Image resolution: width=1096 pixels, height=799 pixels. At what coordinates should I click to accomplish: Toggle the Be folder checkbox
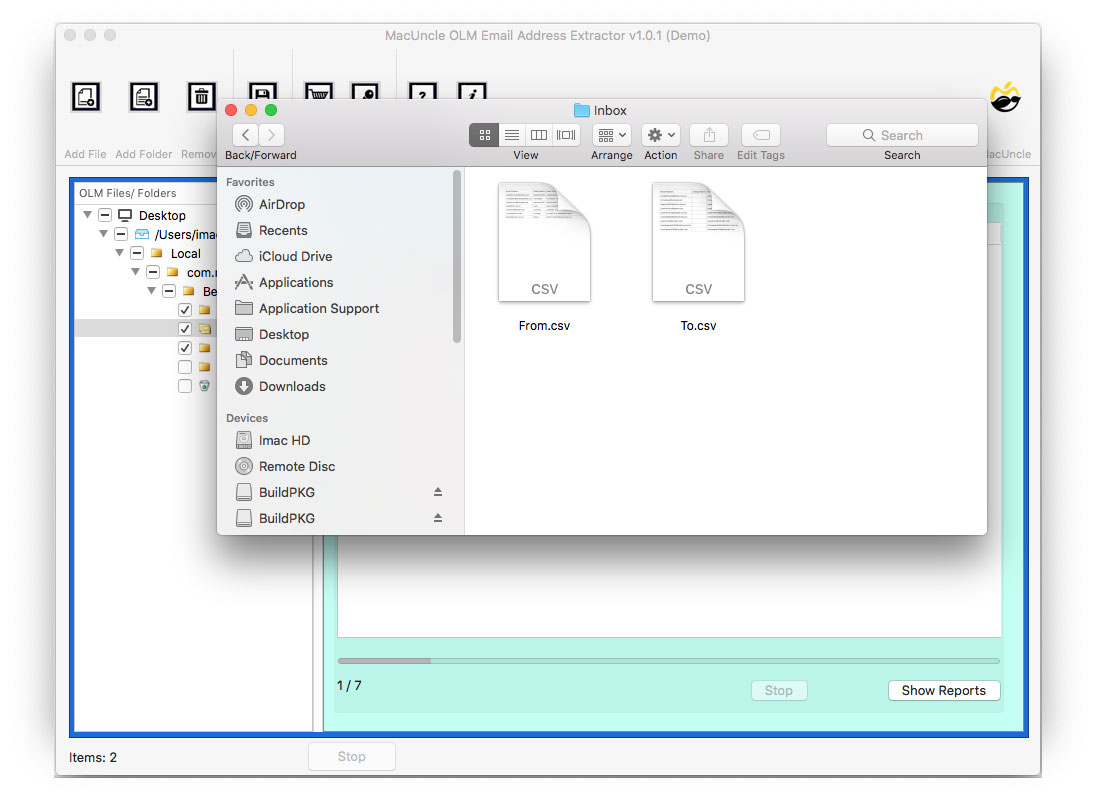click(169, 291)
